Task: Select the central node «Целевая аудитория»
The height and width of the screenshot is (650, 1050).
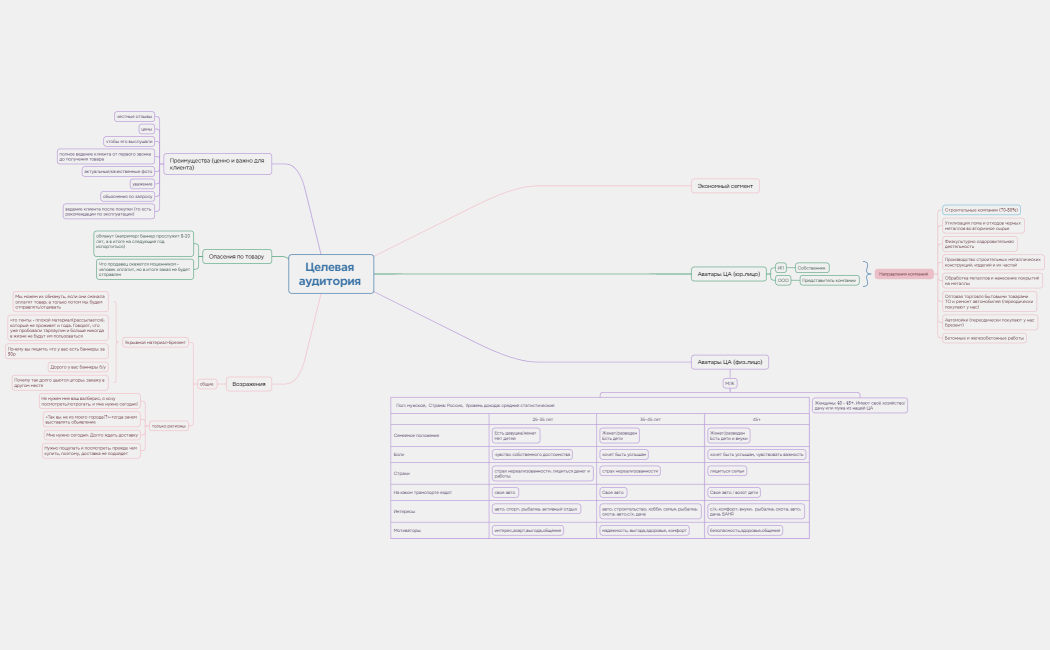Action: pyautogui.click(x=330, y=274)
